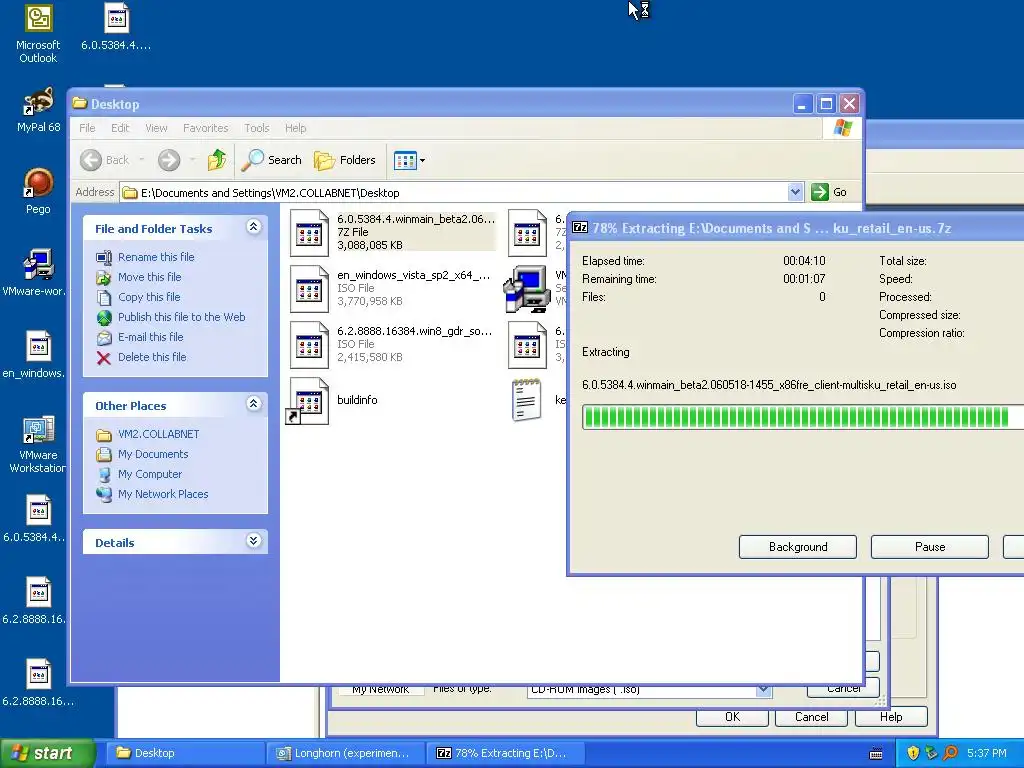Open VM2.COLLABNET in Other Places

pos(158,434)
